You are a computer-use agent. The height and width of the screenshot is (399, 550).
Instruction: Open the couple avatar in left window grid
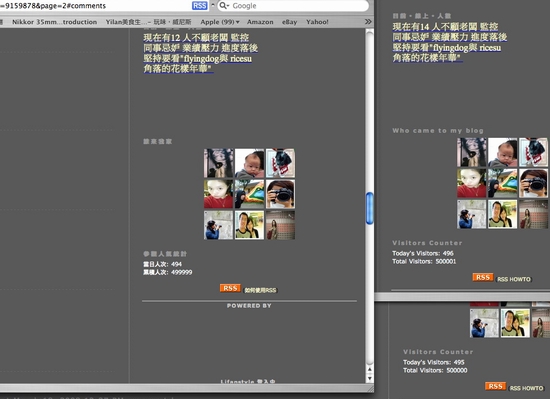coord(249,225)
